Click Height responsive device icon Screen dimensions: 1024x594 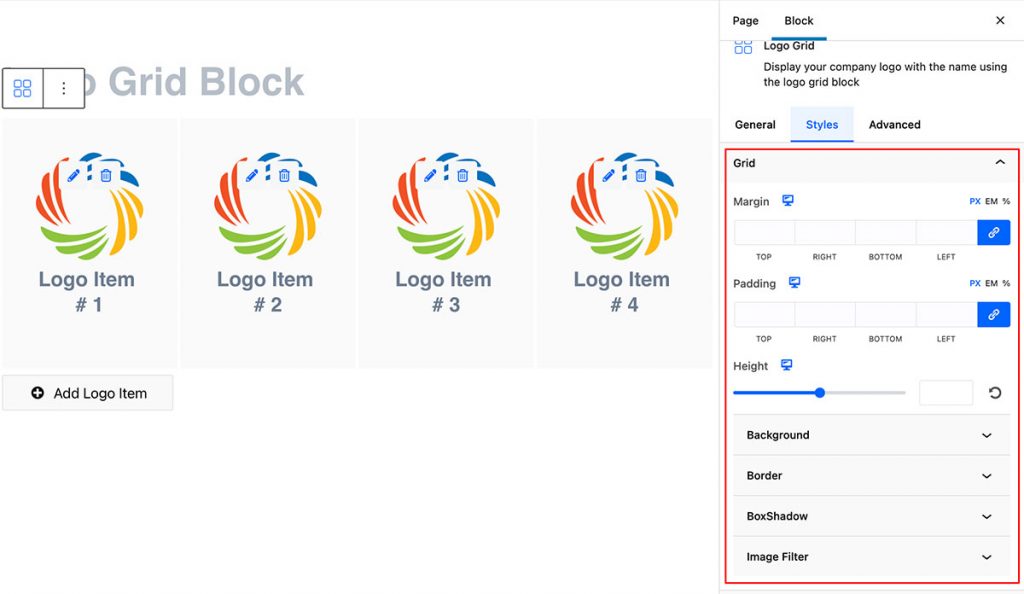coord(786,365)
